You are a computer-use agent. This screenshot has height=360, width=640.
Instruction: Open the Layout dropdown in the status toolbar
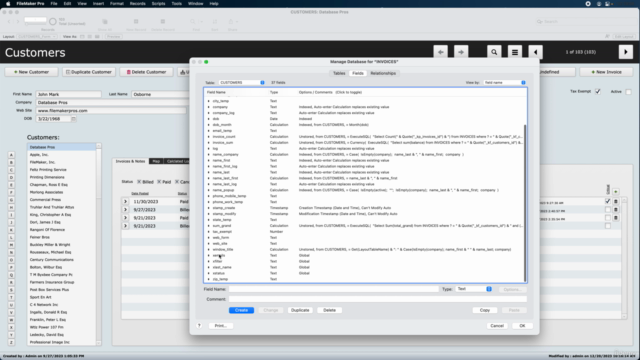tap(37, 37)
